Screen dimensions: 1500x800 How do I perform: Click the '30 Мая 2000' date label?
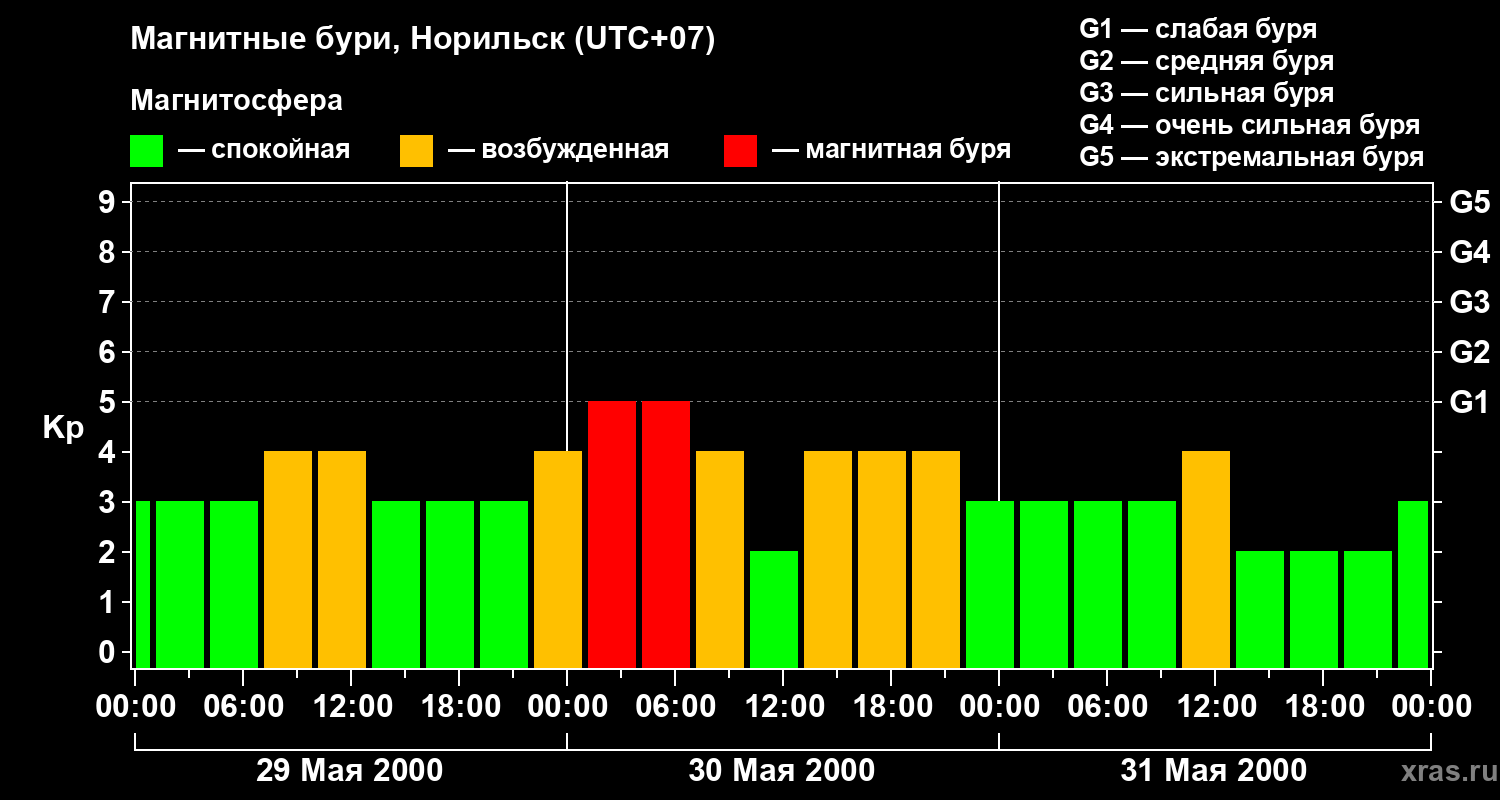pos(782,770)
